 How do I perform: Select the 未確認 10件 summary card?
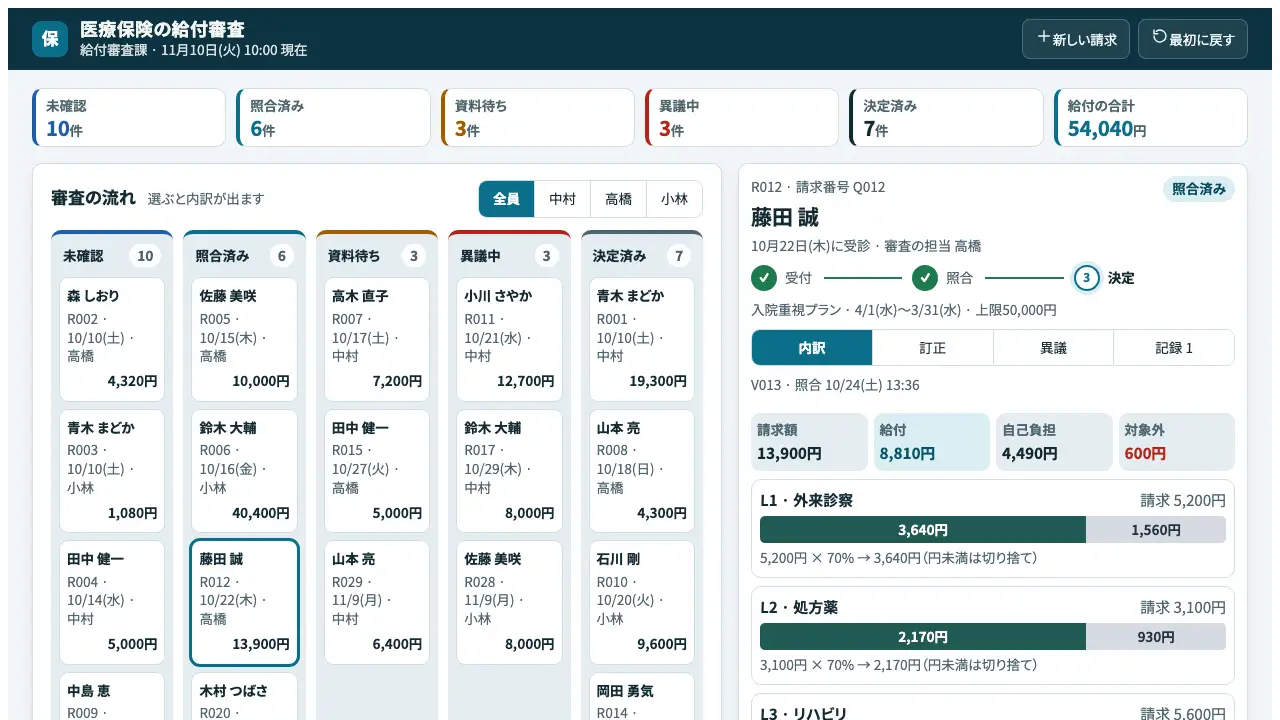click(129, 118)
